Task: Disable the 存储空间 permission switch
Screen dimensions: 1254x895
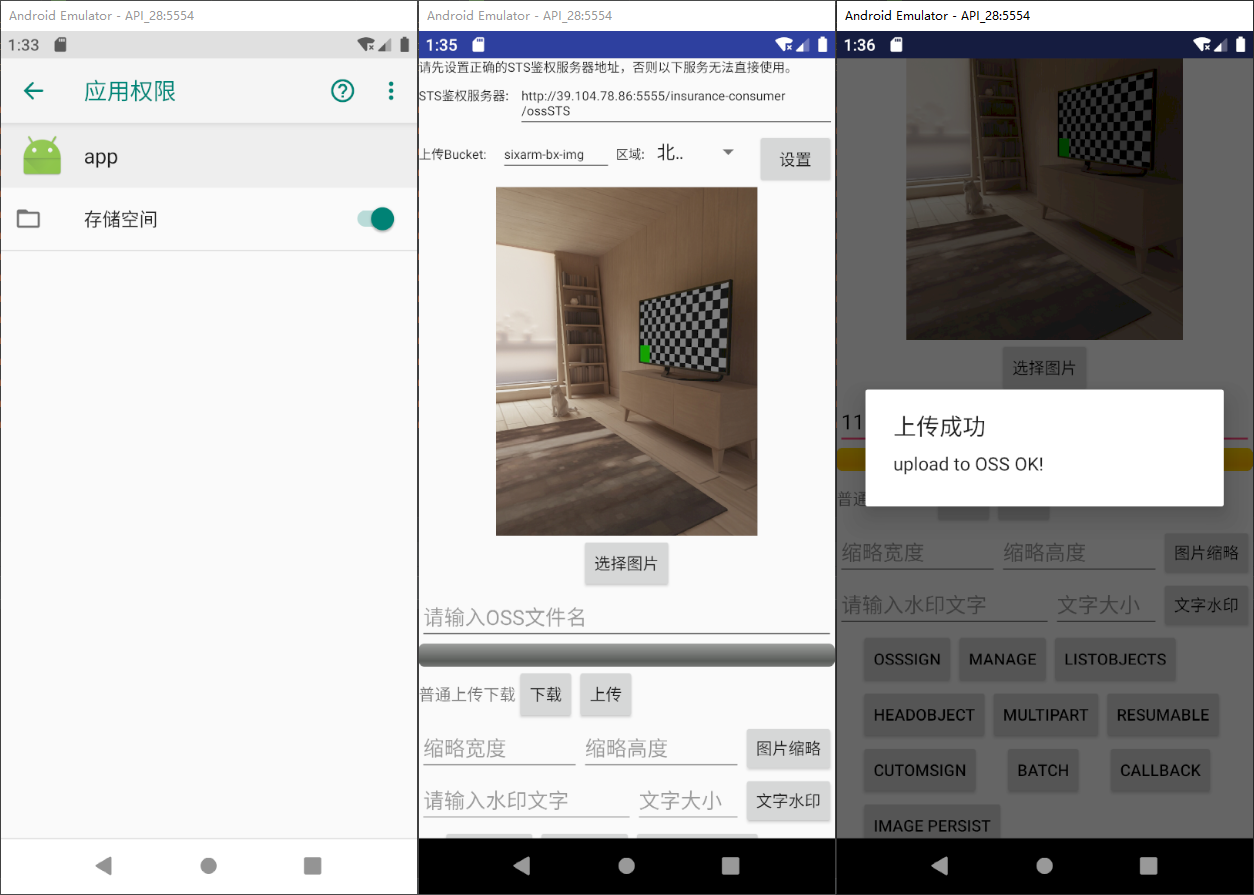Action: 374,218
